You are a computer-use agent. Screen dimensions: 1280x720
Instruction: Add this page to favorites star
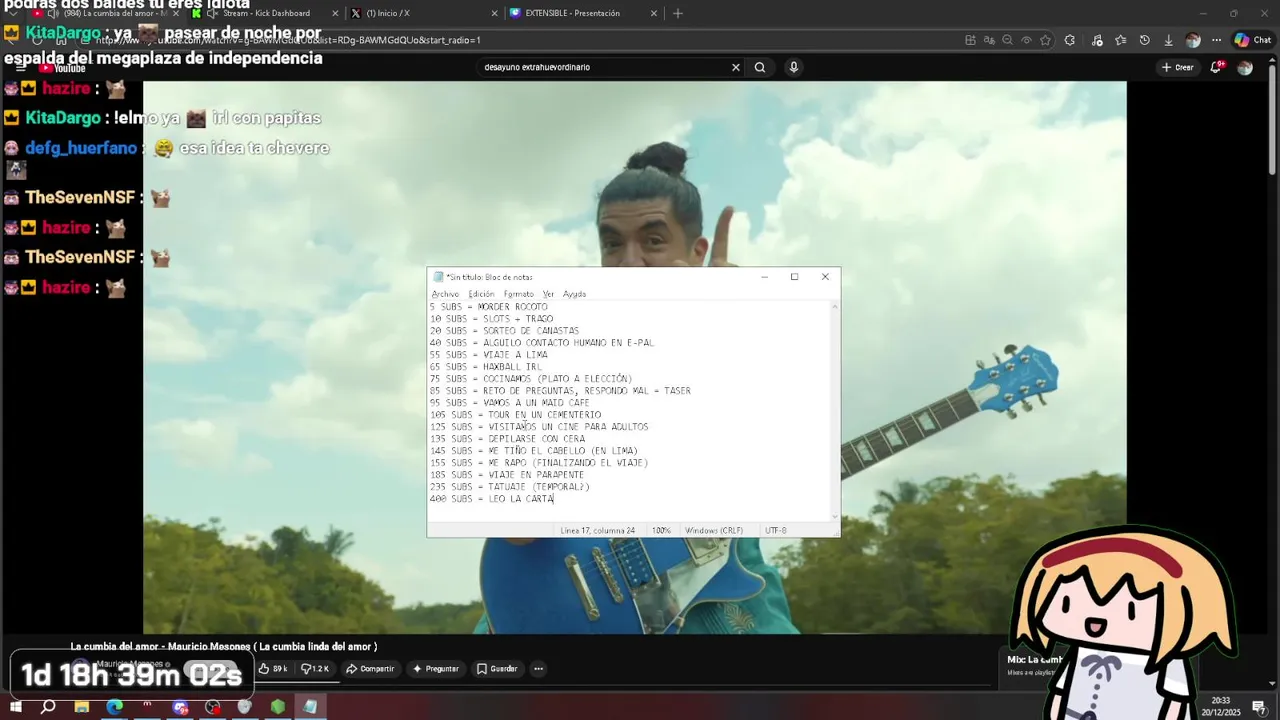pos(1045,40)
